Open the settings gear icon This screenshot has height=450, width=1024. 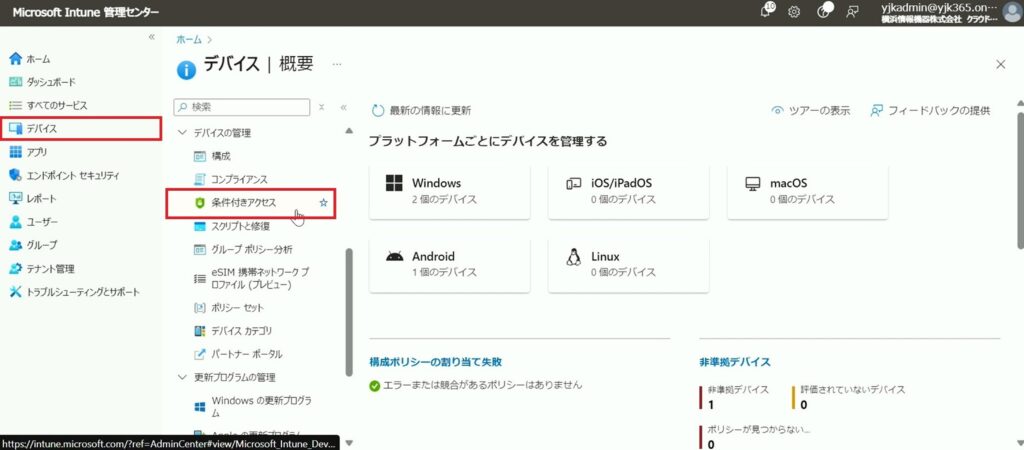point(794,12)
